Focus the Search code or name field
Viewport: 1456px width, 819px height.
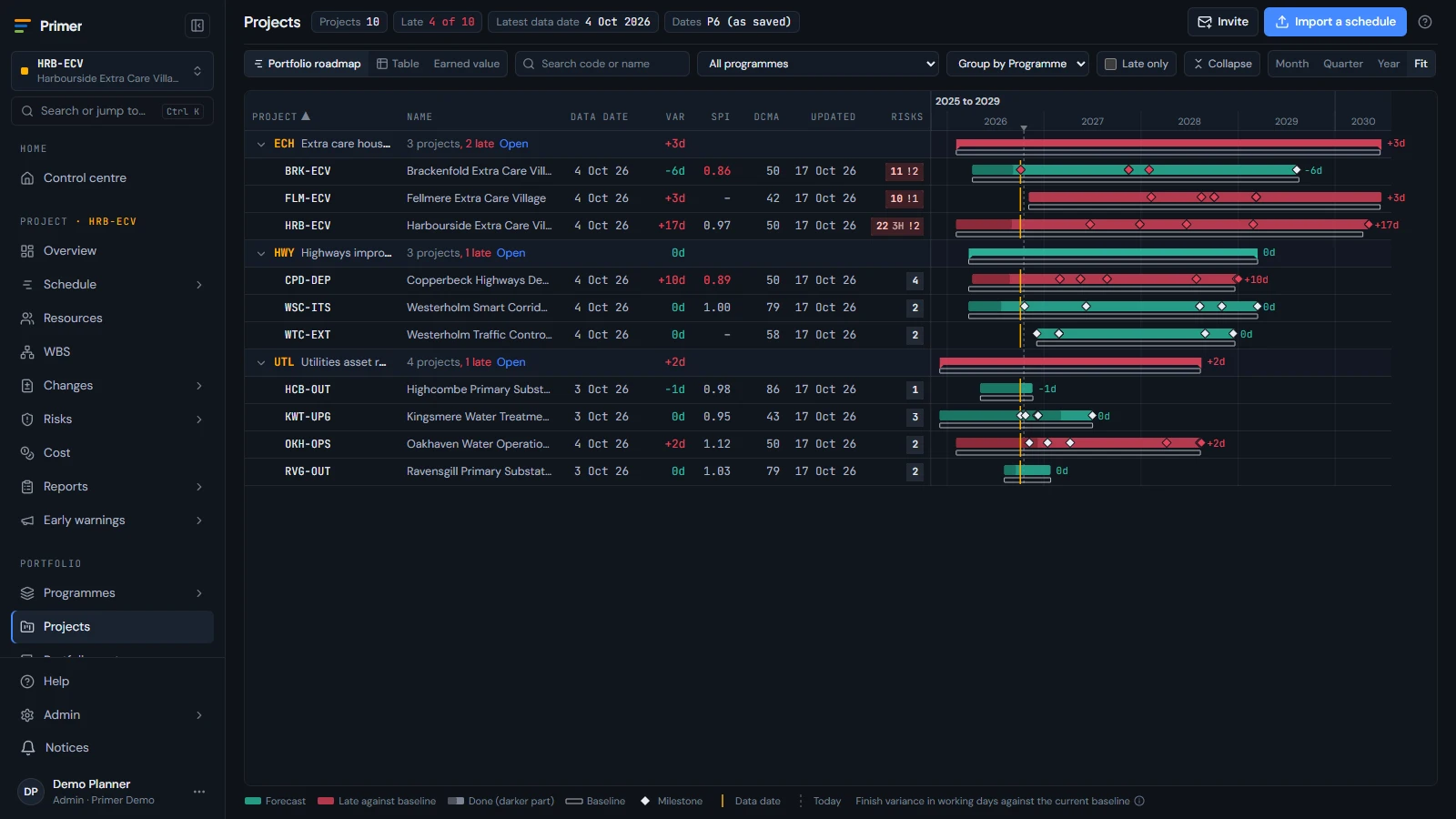(602, 64)
